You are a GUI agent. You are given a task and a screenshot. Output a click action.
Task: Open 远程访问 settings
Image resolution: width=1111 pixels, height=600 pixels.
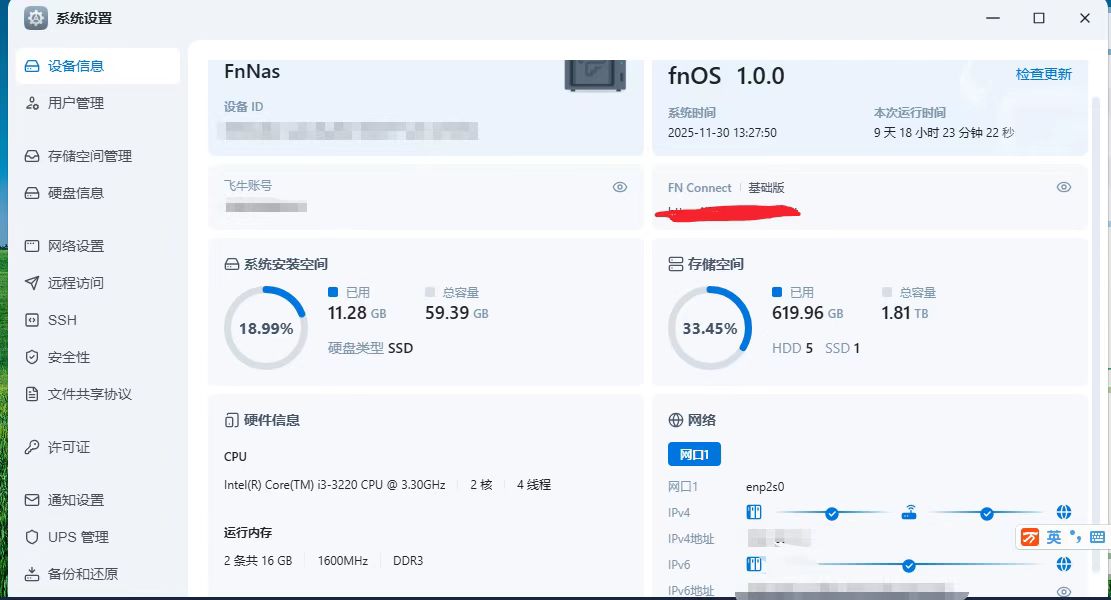pyautogui.click(x=98, y=283)
